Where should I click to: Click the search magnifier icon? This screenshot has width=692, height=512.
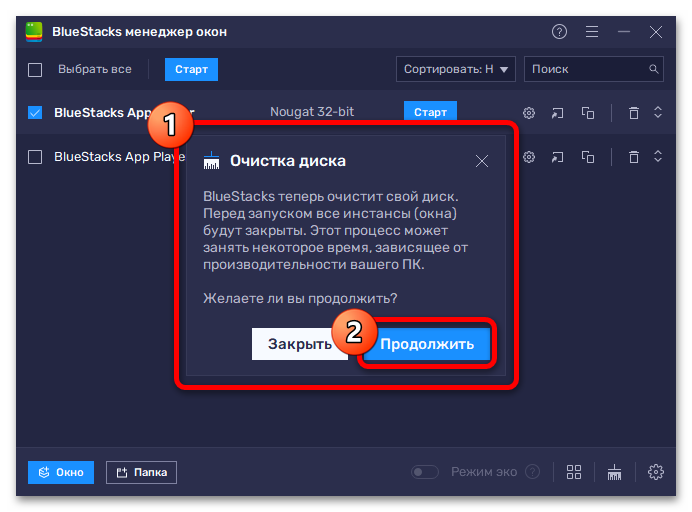(654, 69)
